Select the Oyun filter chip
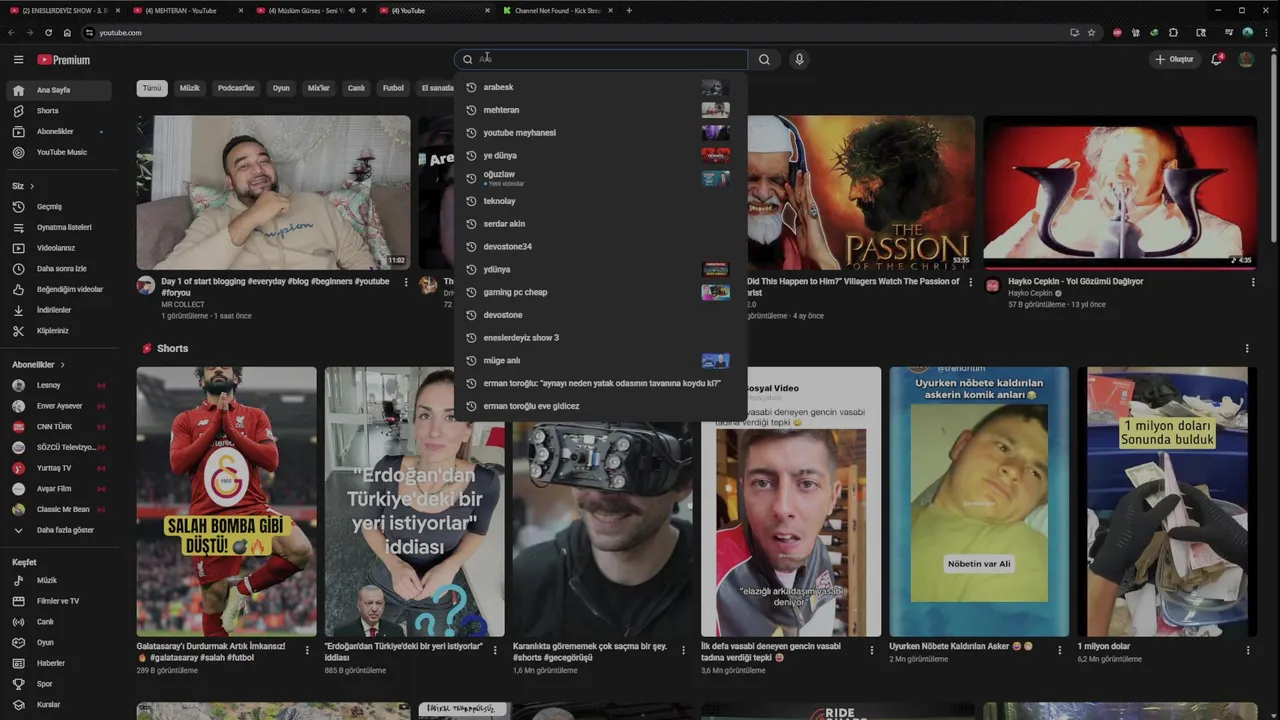 281,88
